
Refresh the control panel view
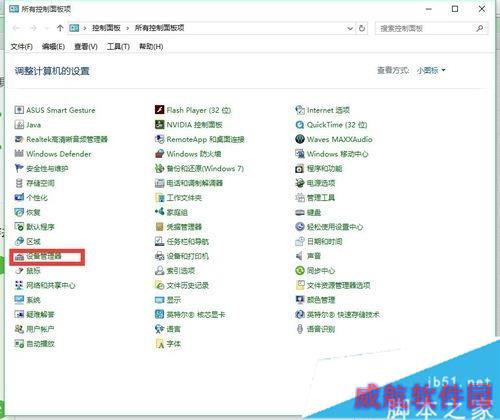tap(362, 28)
